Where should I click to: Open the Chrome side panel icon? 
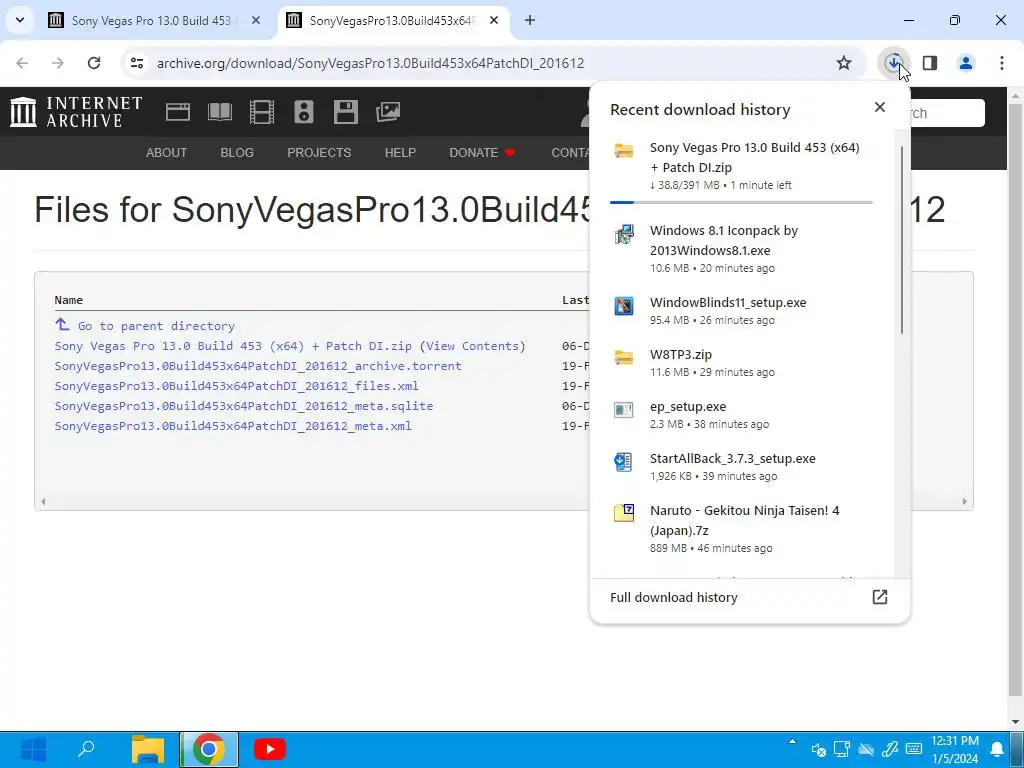click(930, 63)
